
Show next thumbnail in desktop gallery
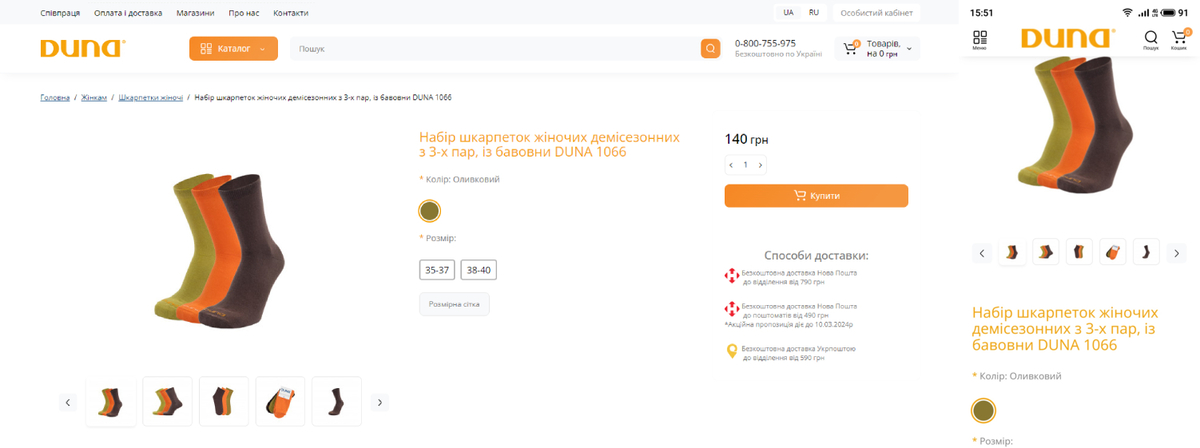click(x=380, y=402)
